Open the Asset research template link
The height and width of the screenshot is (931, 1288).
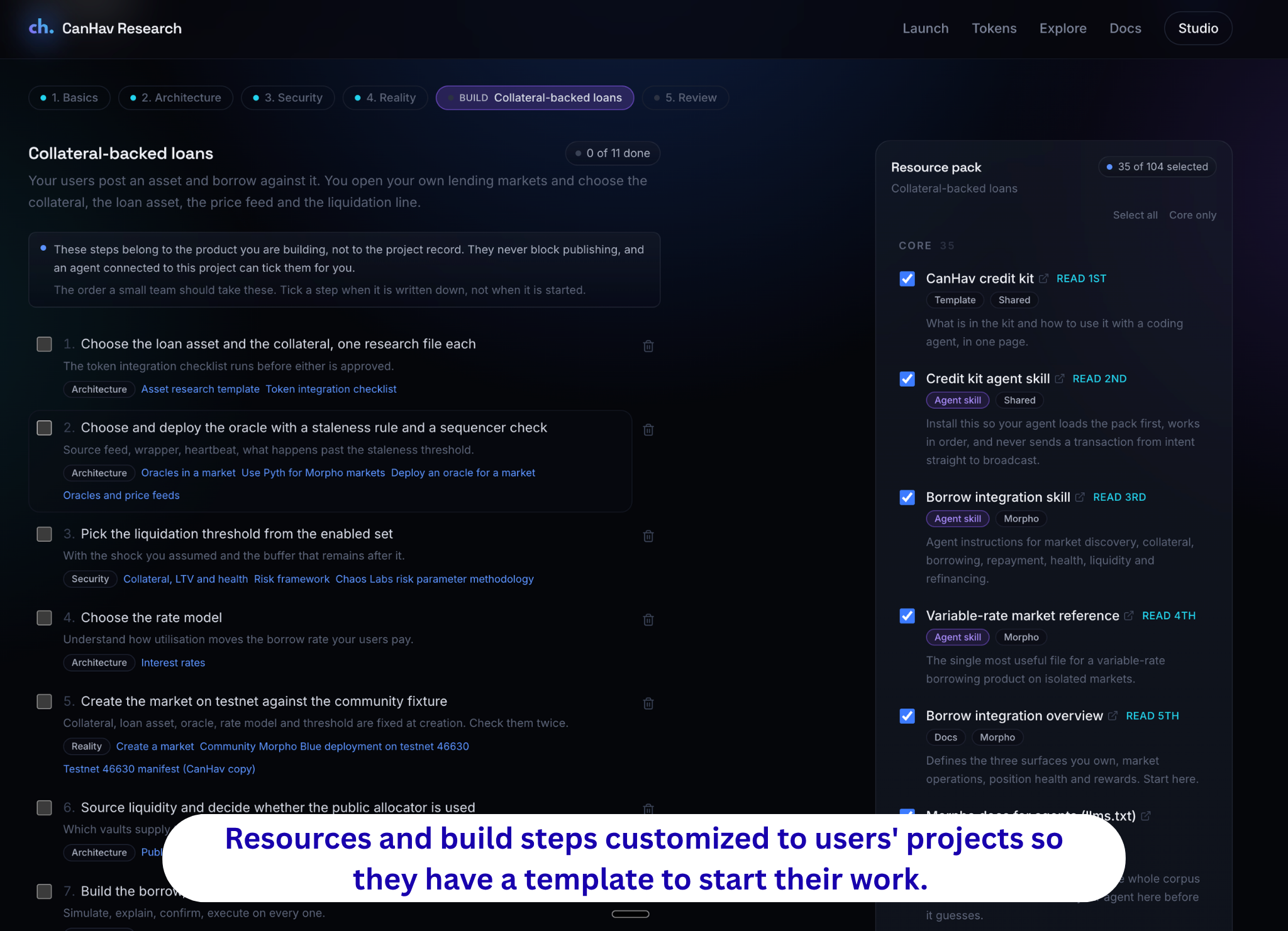200,389
